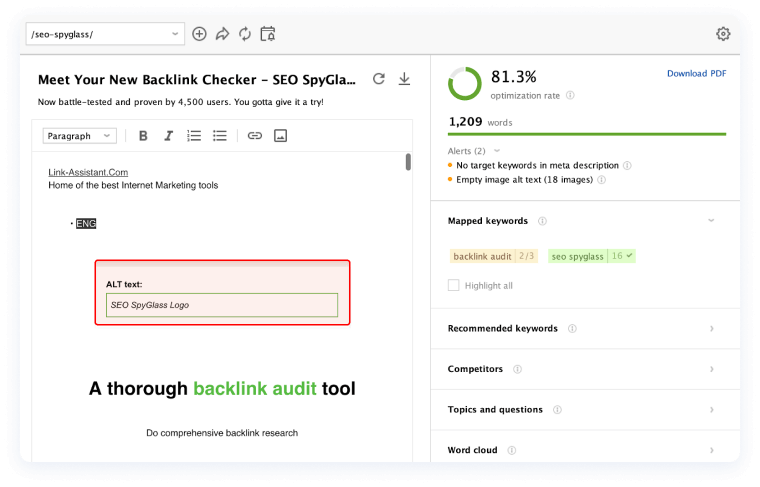Click the share arrow icon in toolbar
This screenshot has height=487, width=760.
pyautogui.click(x=222, y=34)
